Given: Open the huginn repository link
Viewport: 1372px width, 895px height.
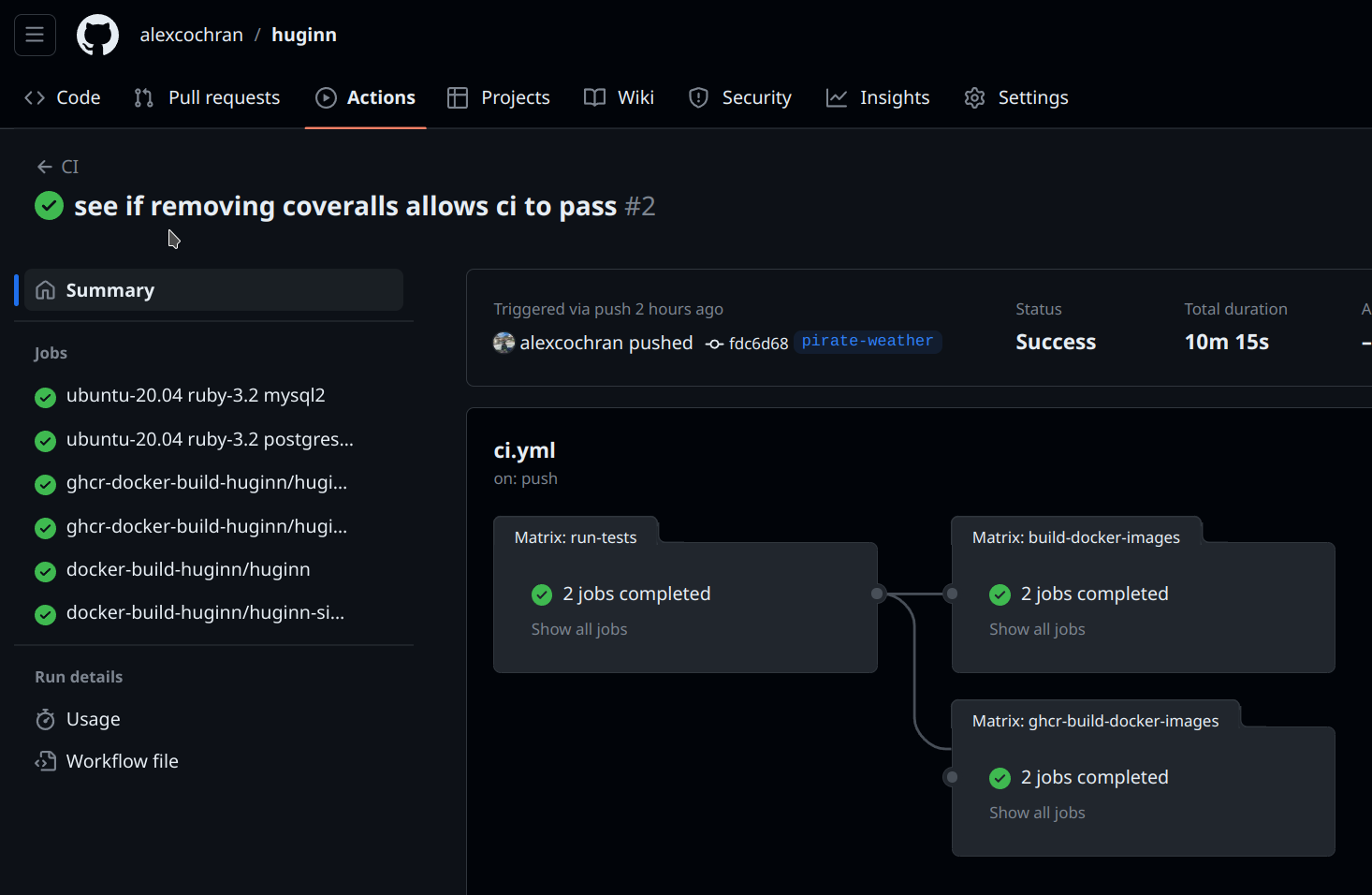Looking at the screenshot, I should click(303, 35).
